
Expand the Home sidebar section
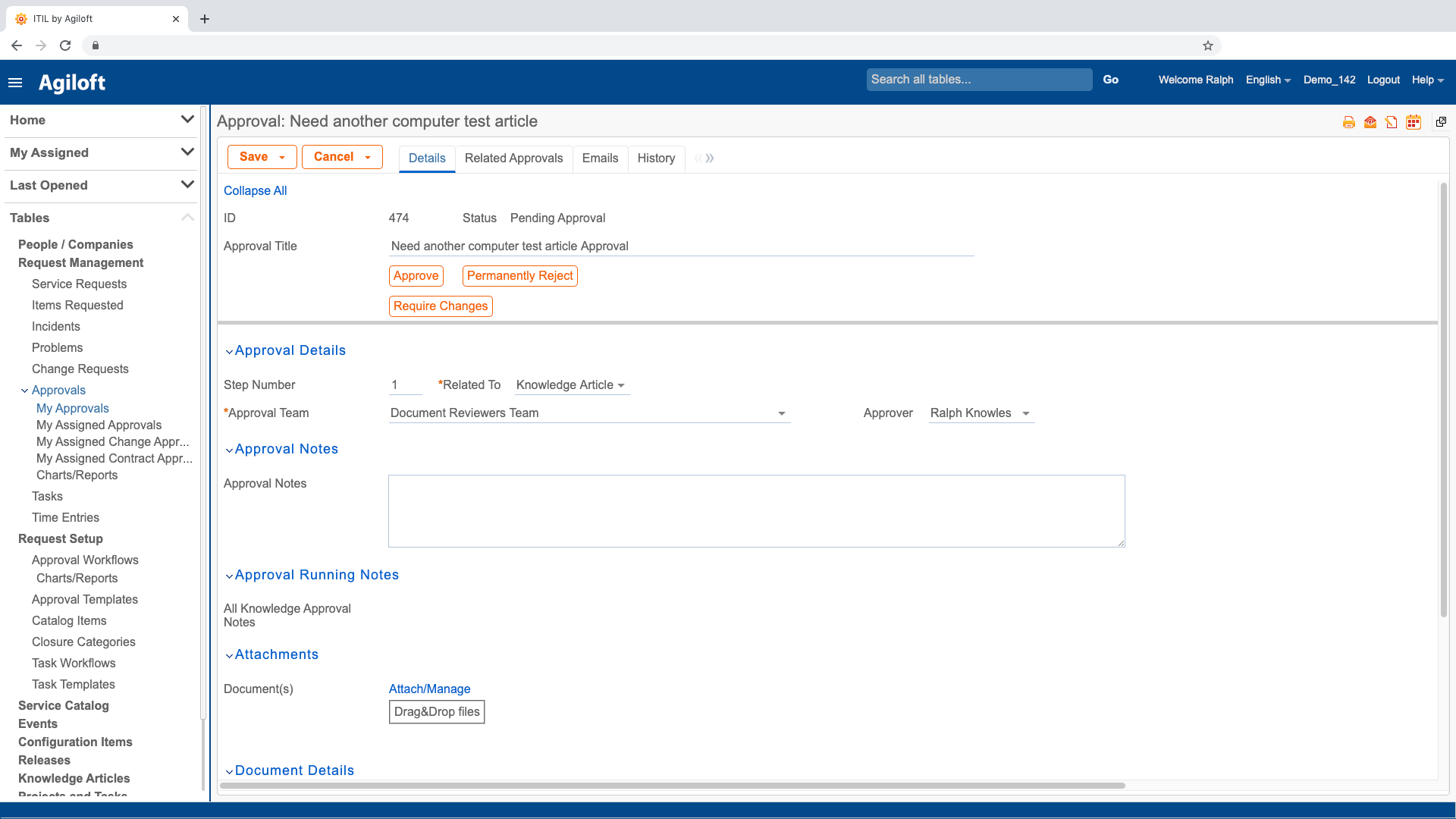pyautogui.click(x=187, y=120)
